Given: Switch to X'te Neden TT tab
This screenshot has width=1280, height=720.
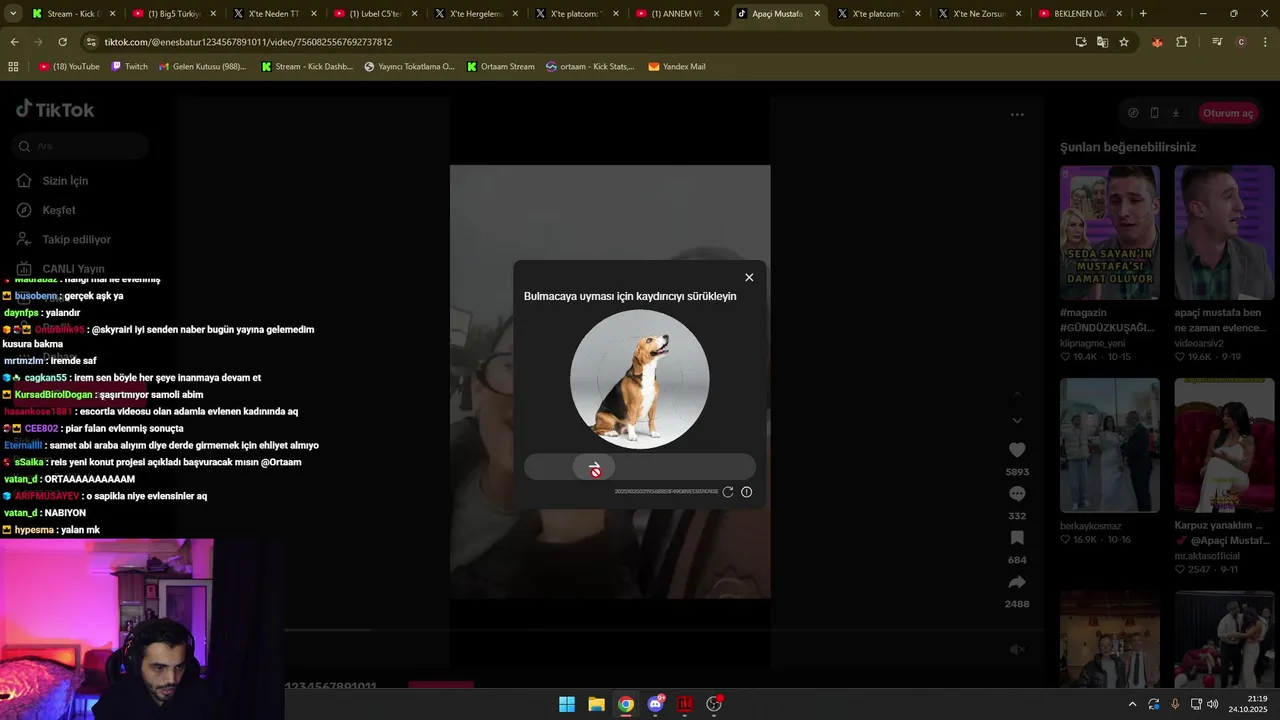Looking at the screenshot, I should click(274, 14).
